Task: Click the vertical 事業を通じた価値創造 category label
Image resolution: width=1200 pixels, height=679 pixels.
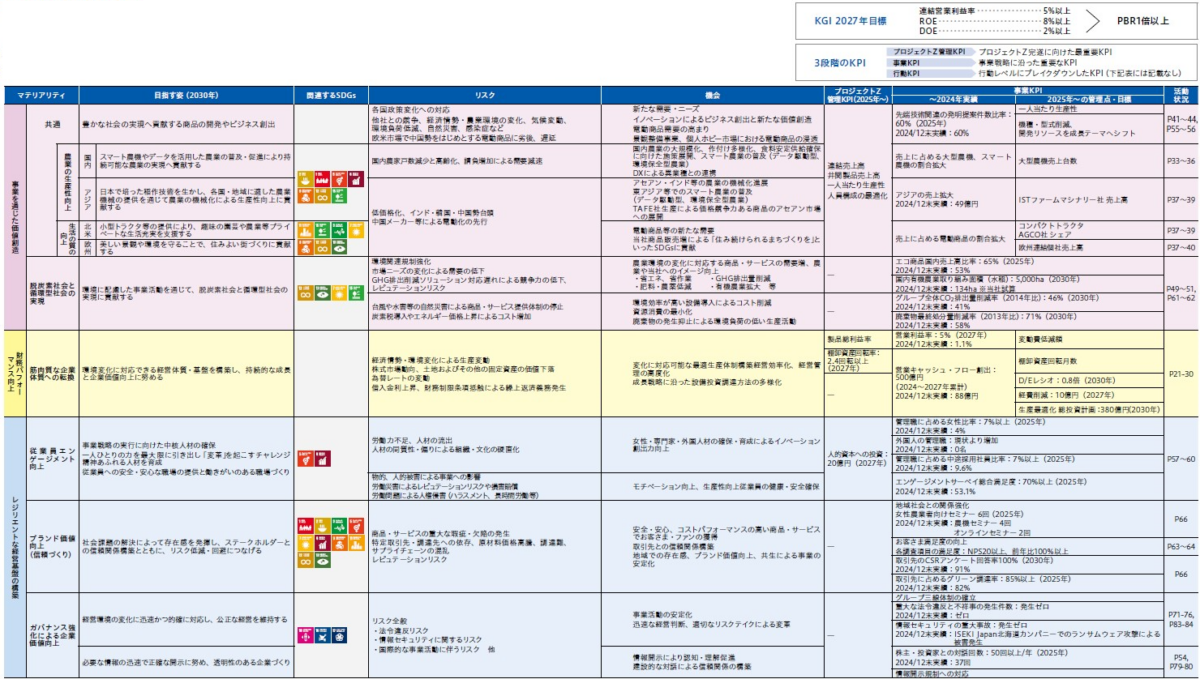Action: click(x=14, y=217)
